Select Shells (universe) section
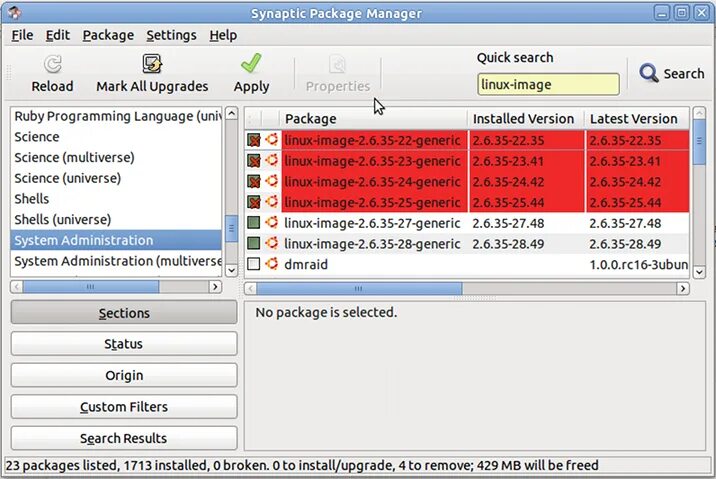716x479 pixels. coord(116,219)
